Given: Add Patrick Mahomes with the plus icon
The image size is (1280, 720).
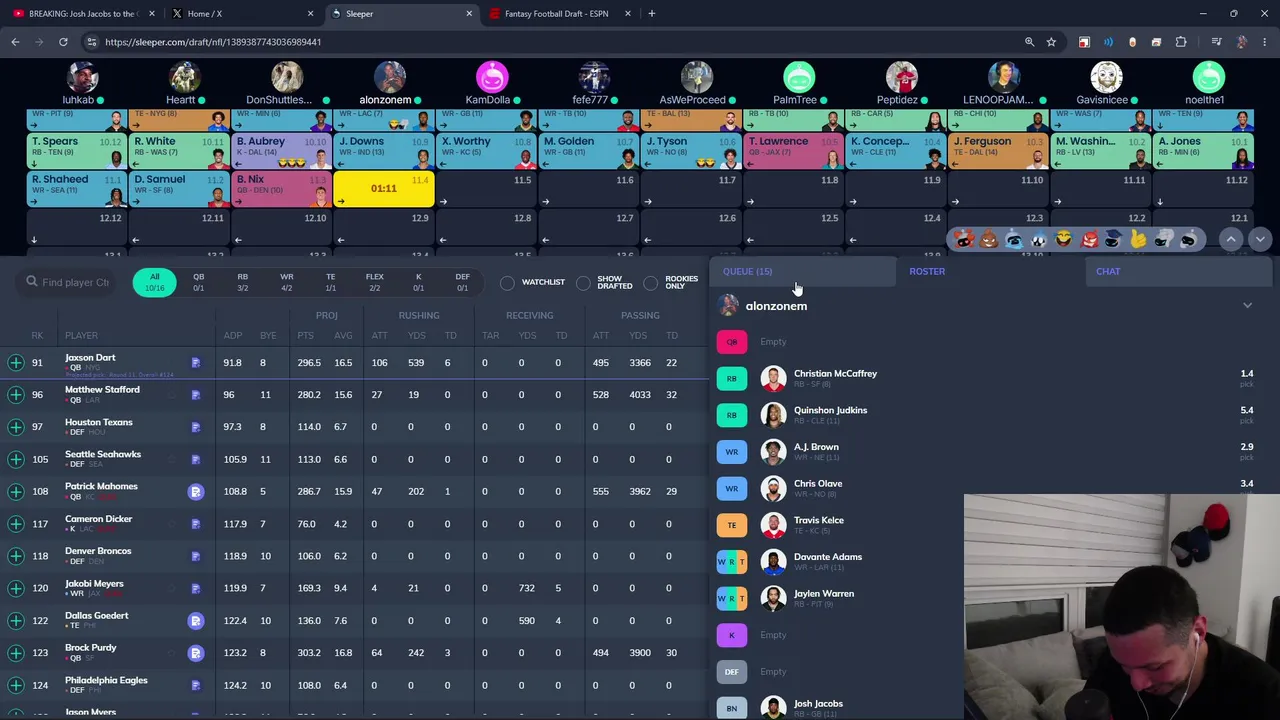Looking at the screenshot, I should (x=16, y=491).
